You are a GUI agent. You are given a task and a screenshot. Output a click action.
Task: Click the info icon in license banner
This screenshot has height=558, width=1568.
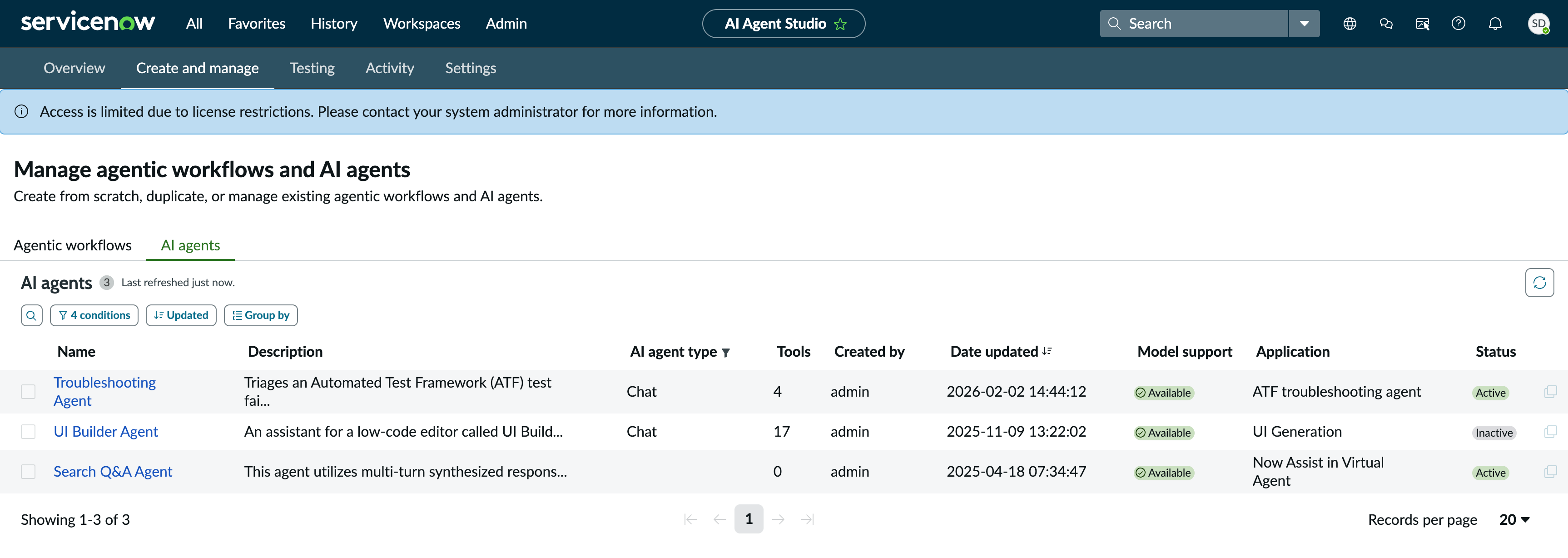point(21,111)
